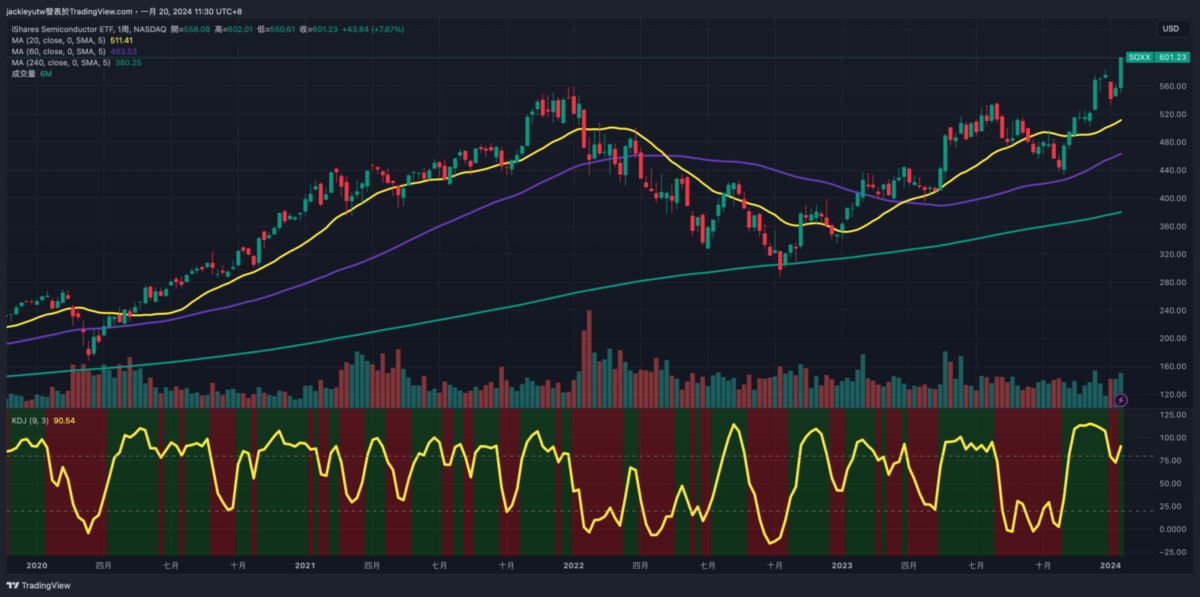Select the MA 240 indicator legend
The height and width of the screenshot is (597, 1200).
click(62, 62)
